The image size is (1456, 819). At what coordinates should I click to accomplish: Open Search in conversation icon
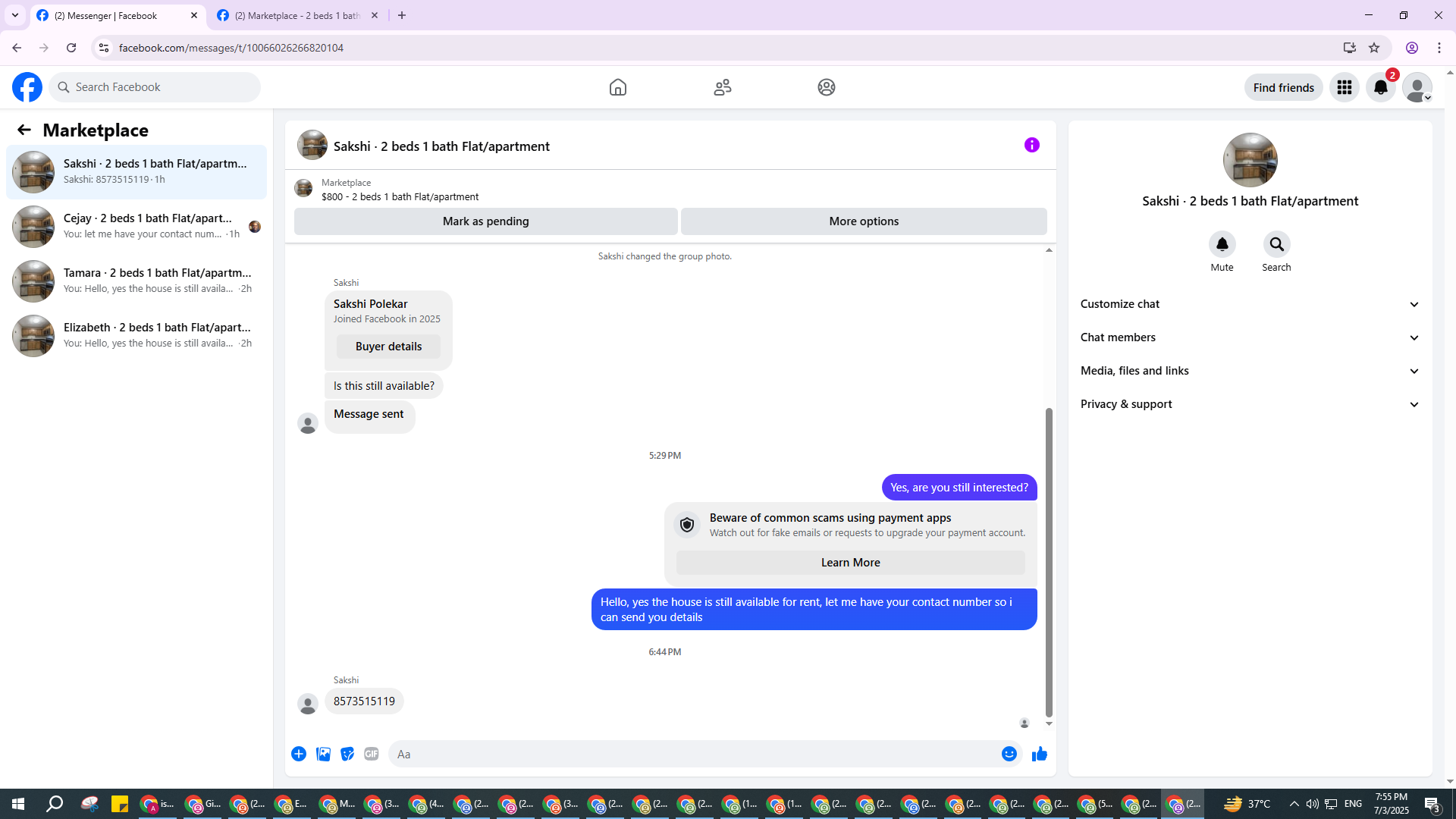tap(1276, 244)
